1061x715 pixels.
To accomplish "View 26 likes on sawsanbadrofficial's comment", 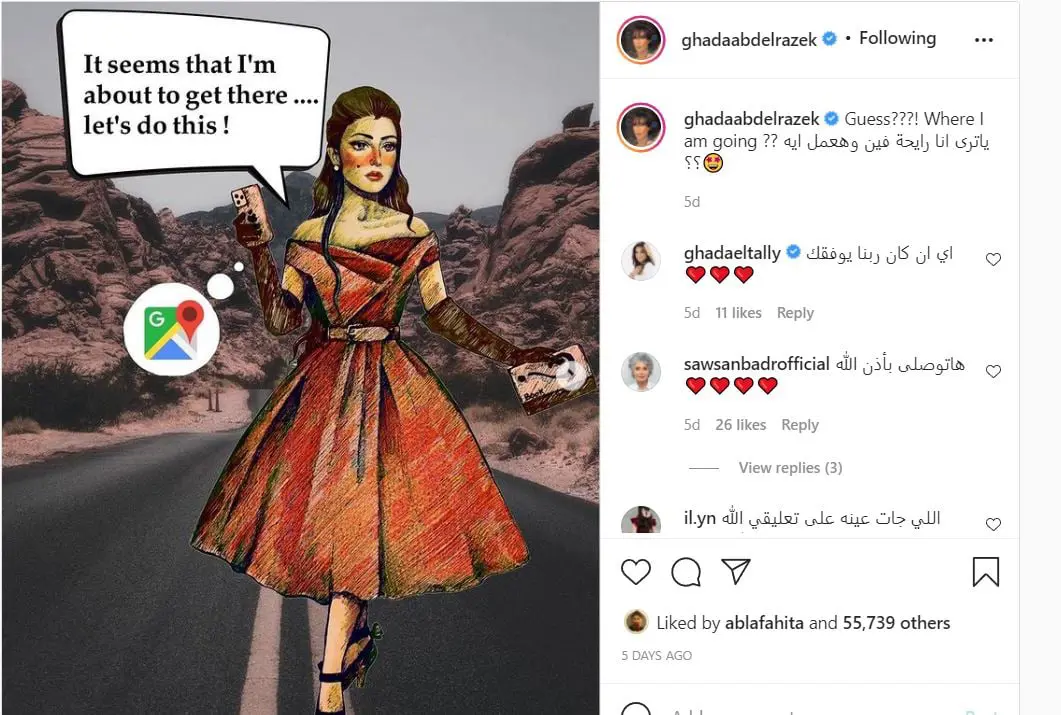I will pos(740,425).
